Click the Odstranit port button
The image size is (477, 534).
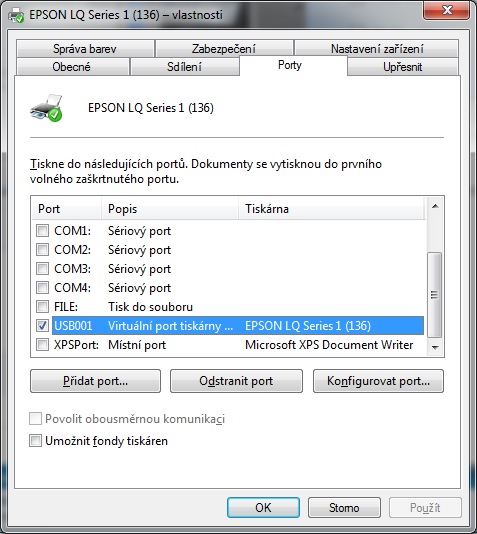pyautogui.click(x=236, y=381)
